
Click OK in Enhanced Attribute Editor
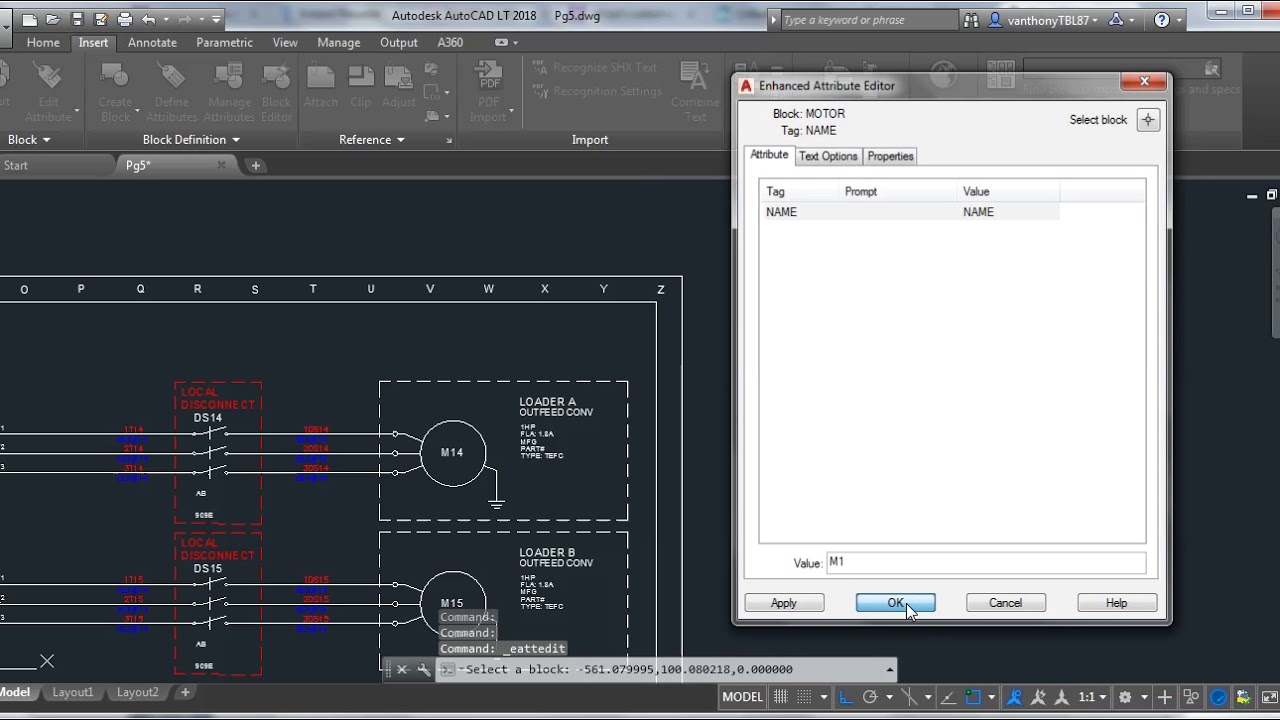(896, 603)
